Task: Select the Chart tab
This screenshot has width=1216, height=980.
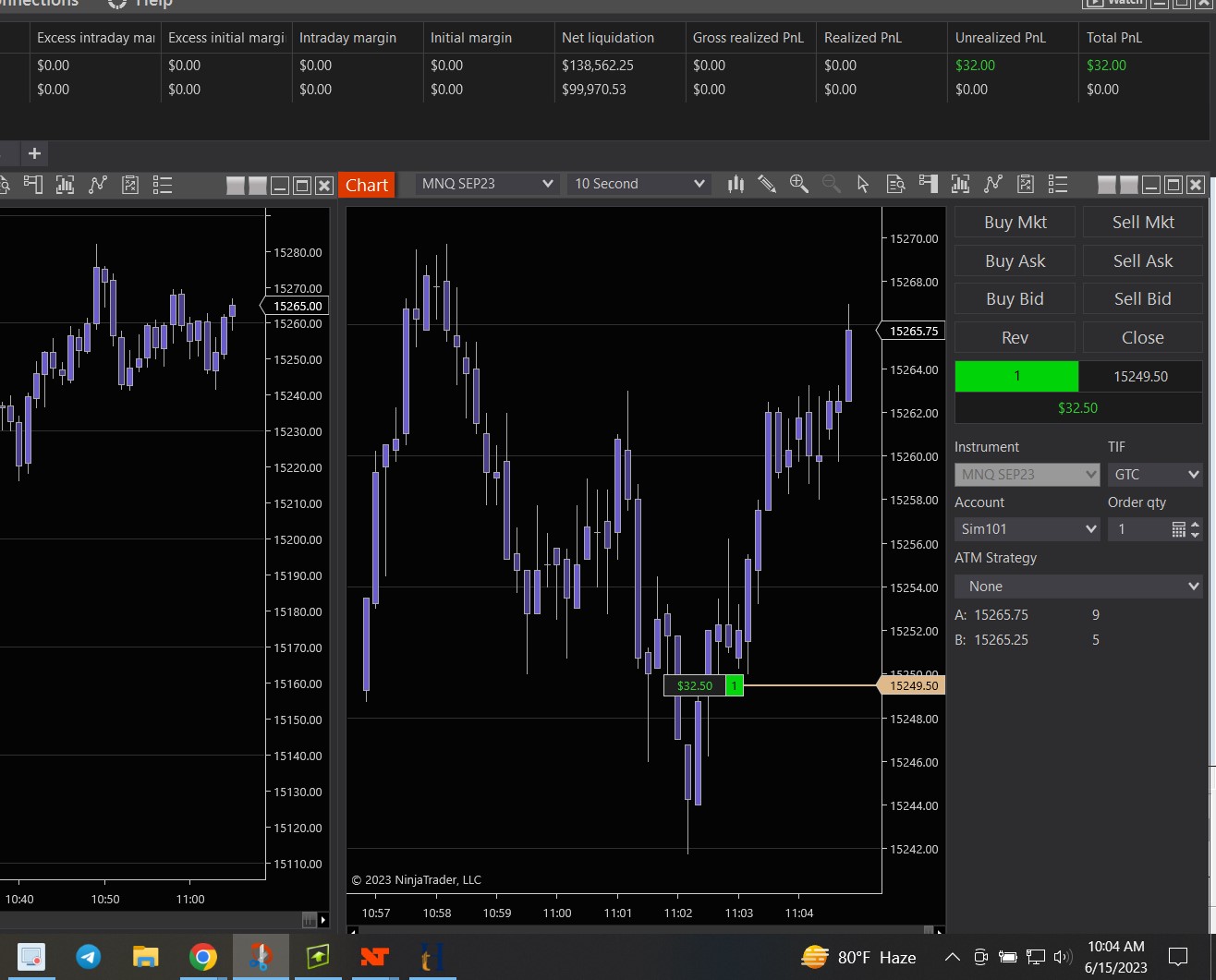Action: [367, 185]
